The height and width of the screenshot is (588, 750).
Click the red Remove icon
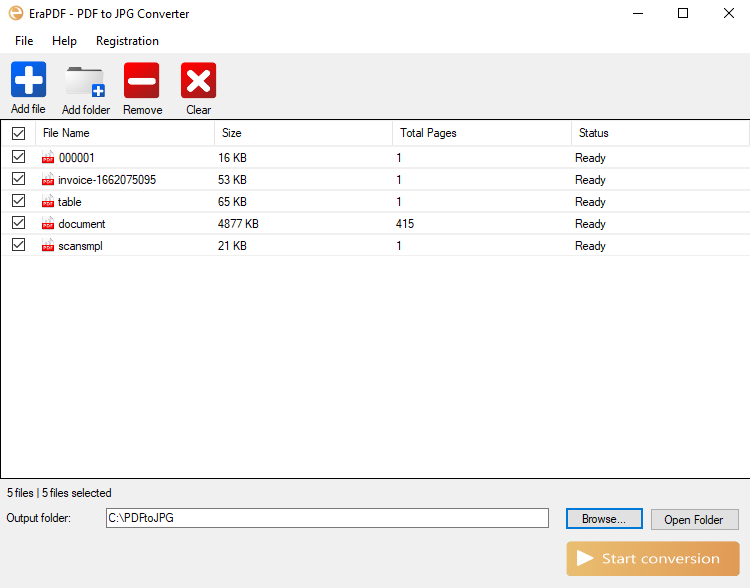coord(142,80)
